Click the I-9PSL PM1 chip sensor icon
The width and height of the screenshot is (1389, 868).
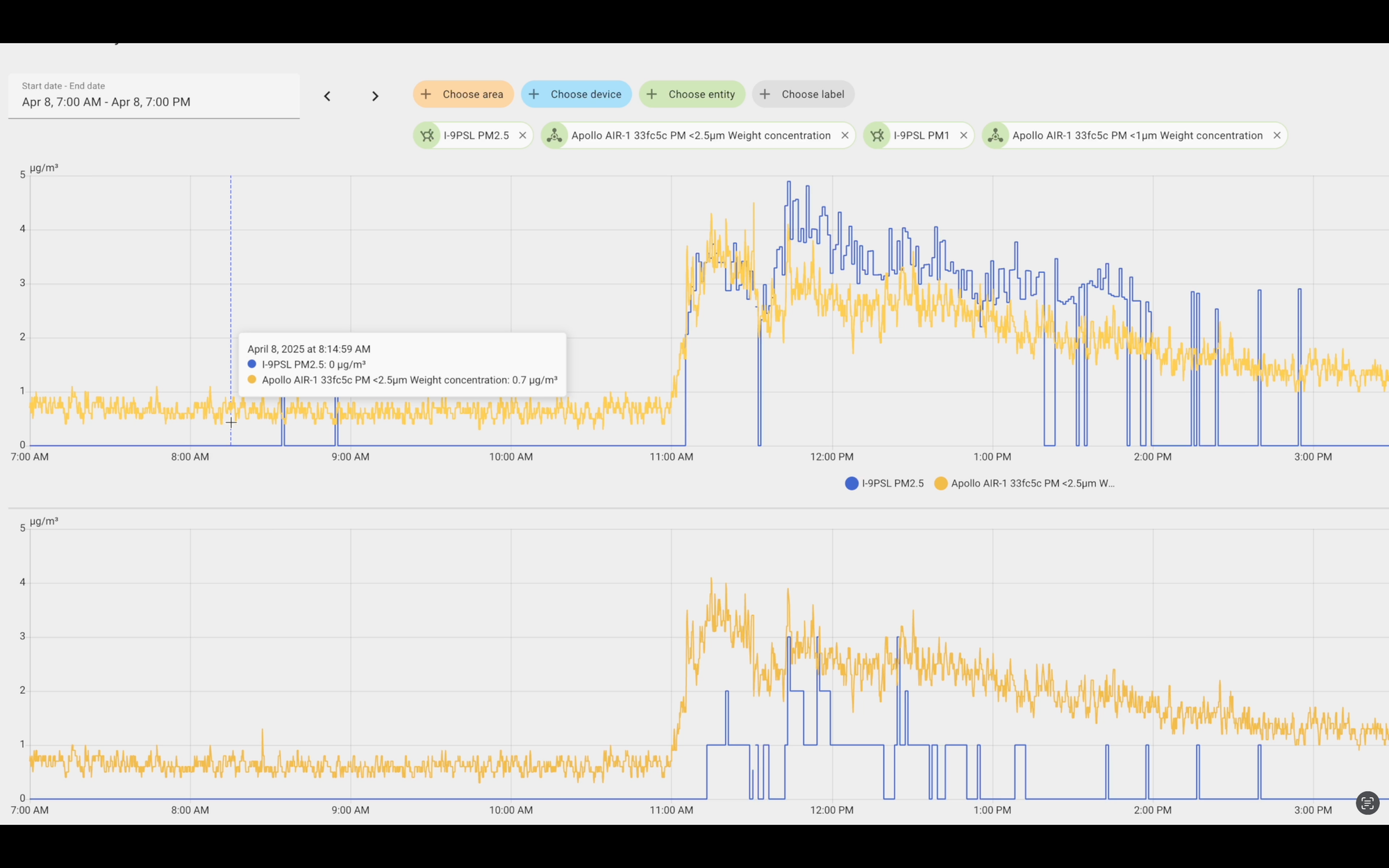877,135
